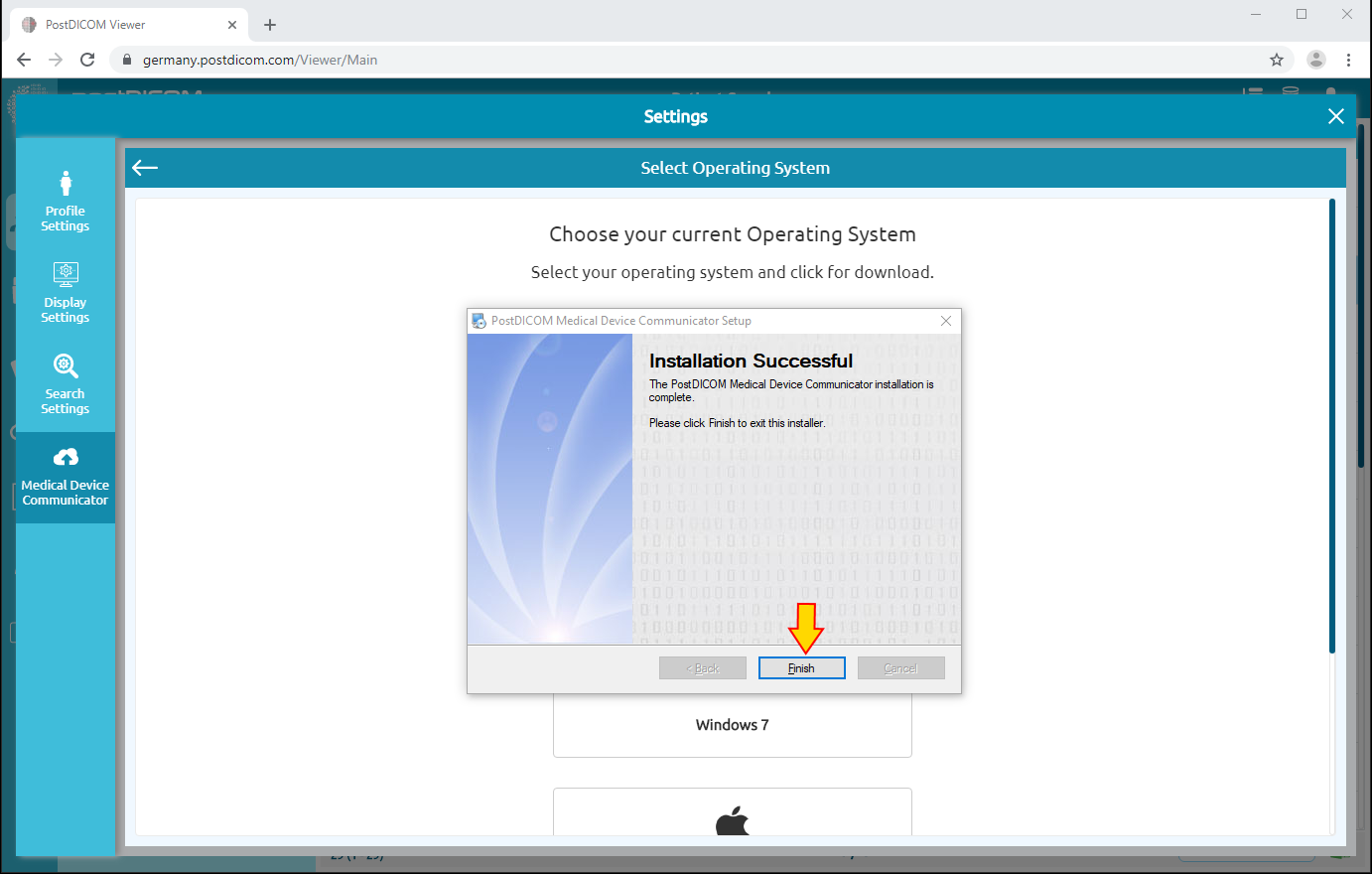
Task: Click the installer icon in setup title bar
Action: click(x=479, y=321)
